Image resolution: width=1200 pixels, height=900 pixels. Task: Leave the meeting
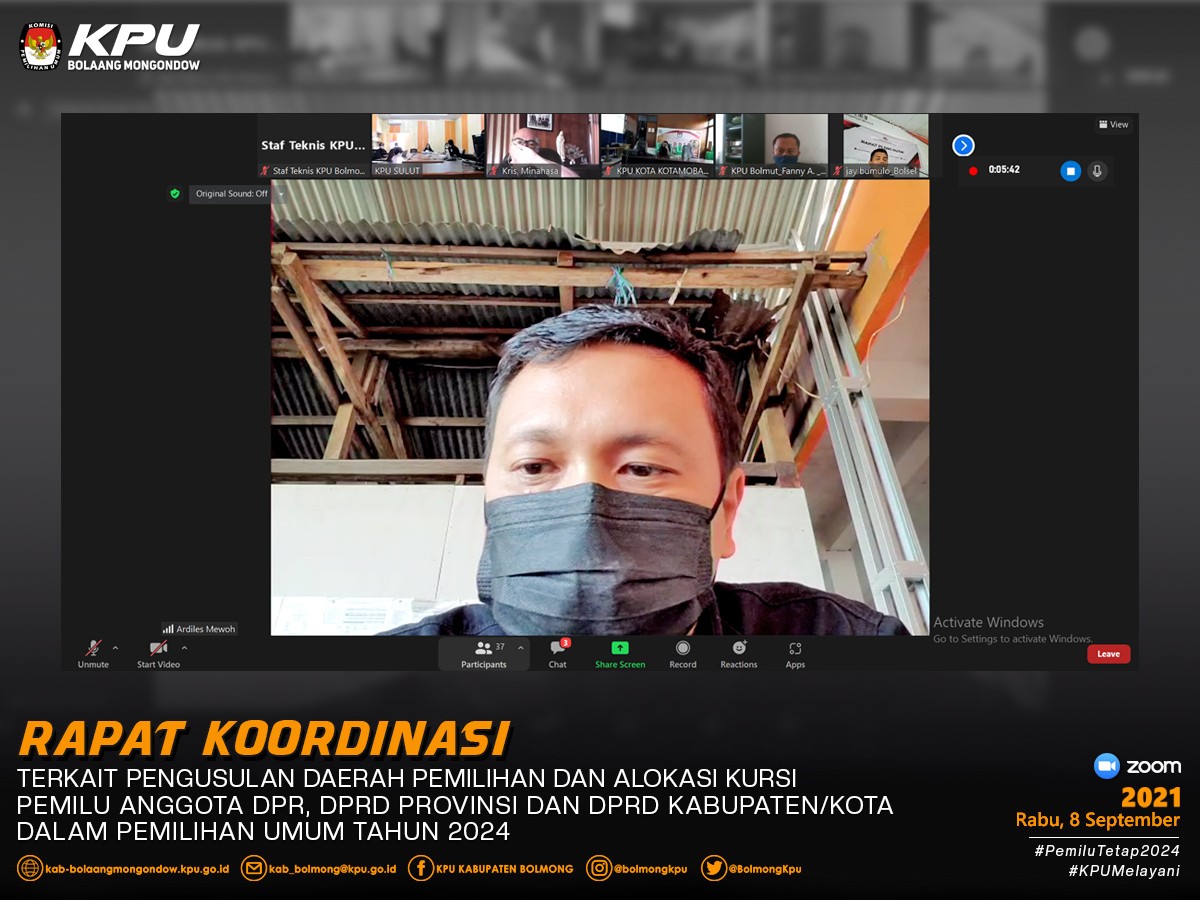[x=1109, y=654]
